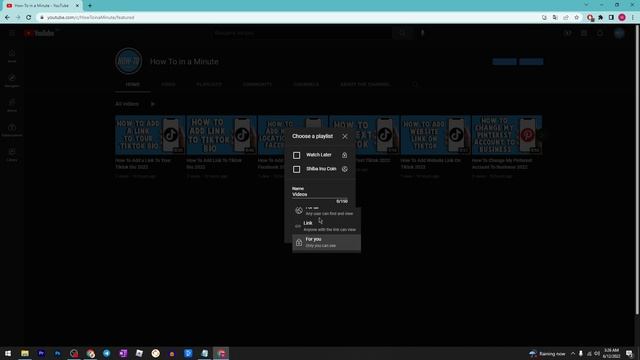
Task: Open the Chrome extensions puzzle icon
Action: [601, 18]
